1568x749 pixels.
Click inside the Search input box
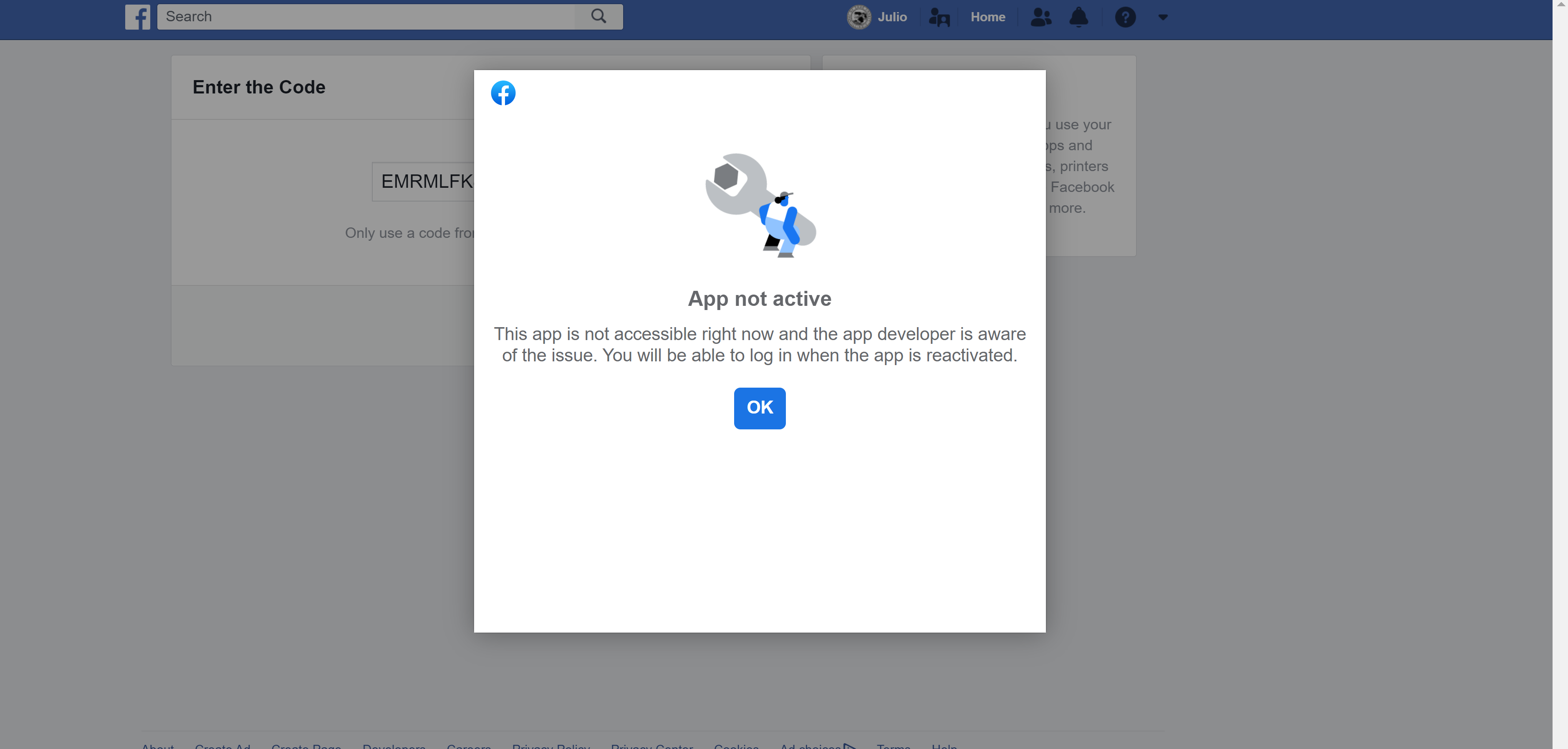(365, 16)
